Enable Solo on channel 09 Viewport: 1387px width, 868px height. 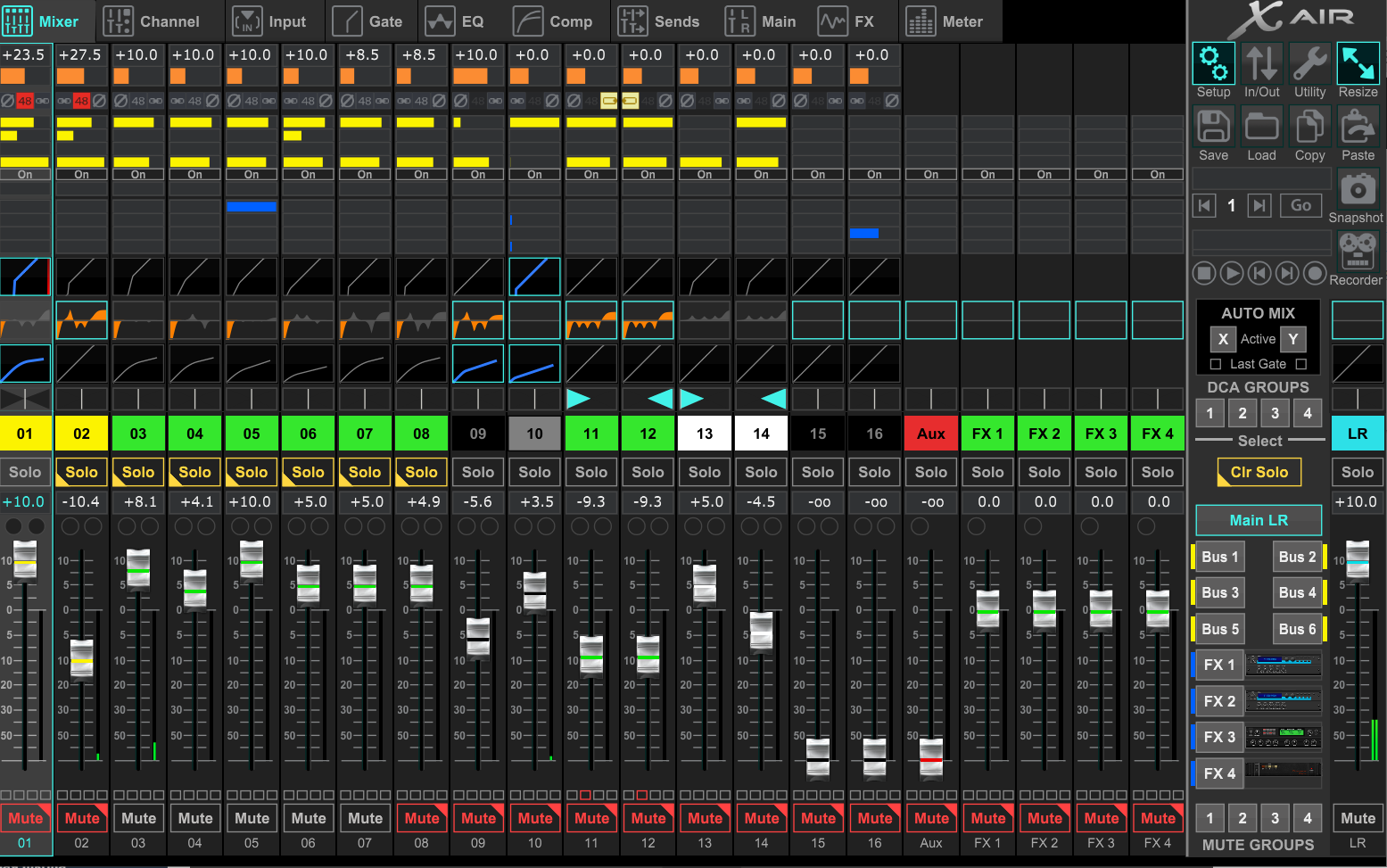(478, 472)
